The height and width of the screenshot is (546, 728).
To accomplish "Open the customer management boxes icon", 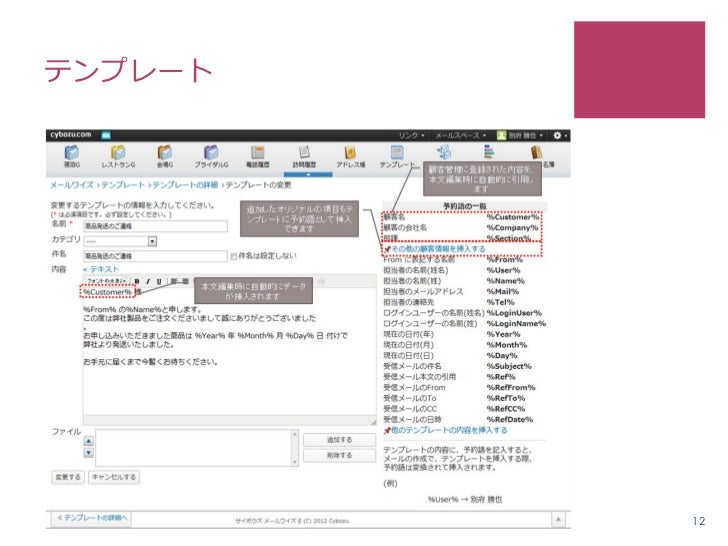I will coord(444,152).
